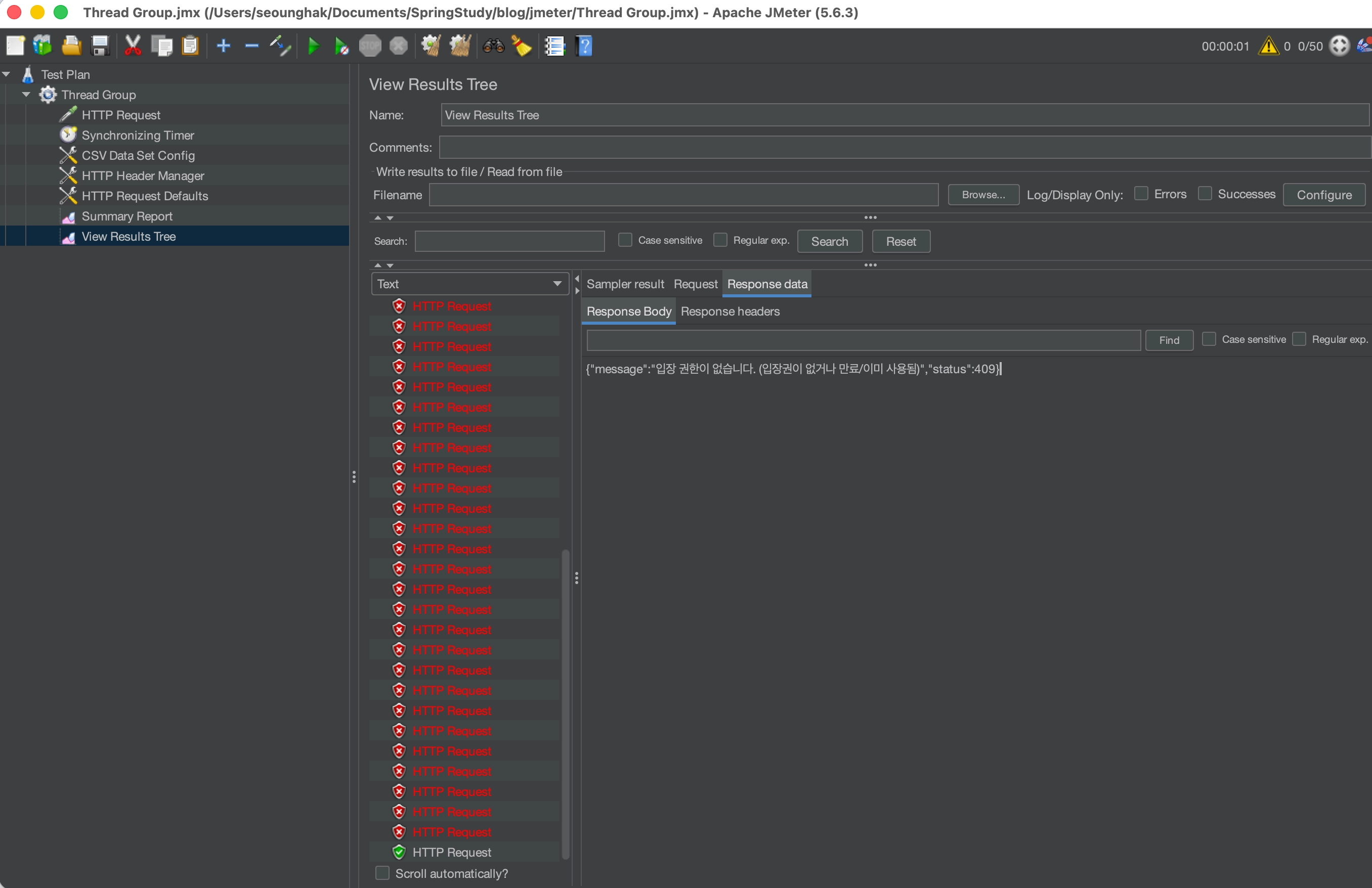
Task: Click the Copy icon in the toolbar
Action: coord(162,46)
